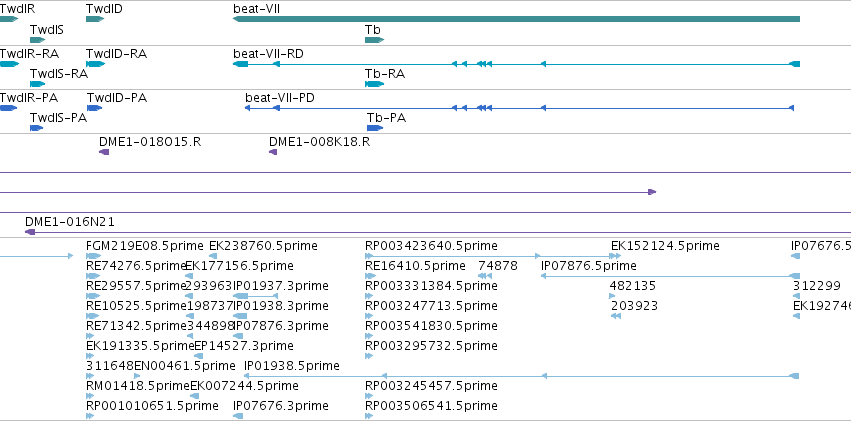The image size is (851, 421).
Task: Click transcript TwdlS-RA label
Action: (59, 74)
